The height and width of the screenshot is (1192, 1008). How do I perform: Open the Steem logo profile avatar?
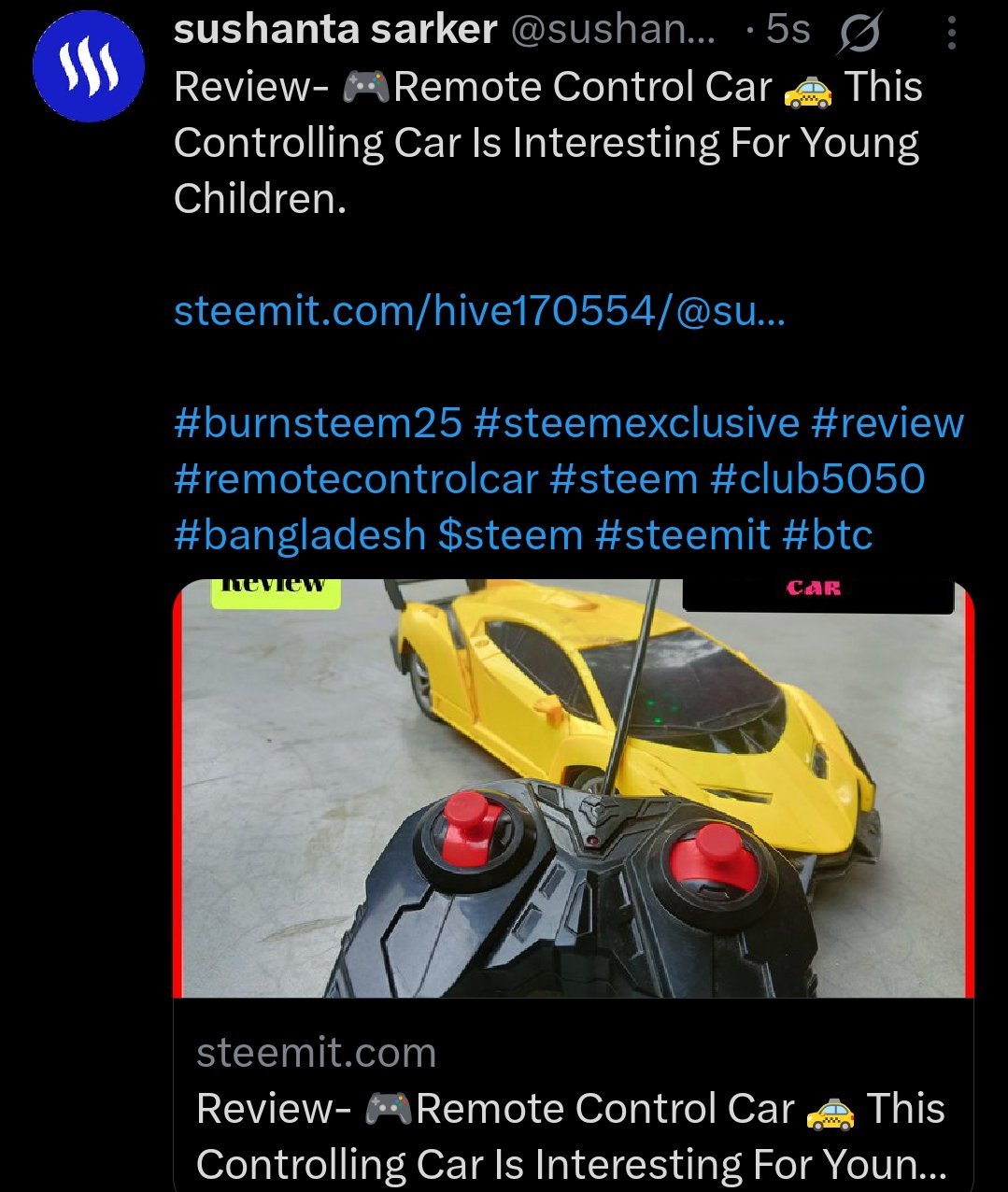[x=88, y=66]
